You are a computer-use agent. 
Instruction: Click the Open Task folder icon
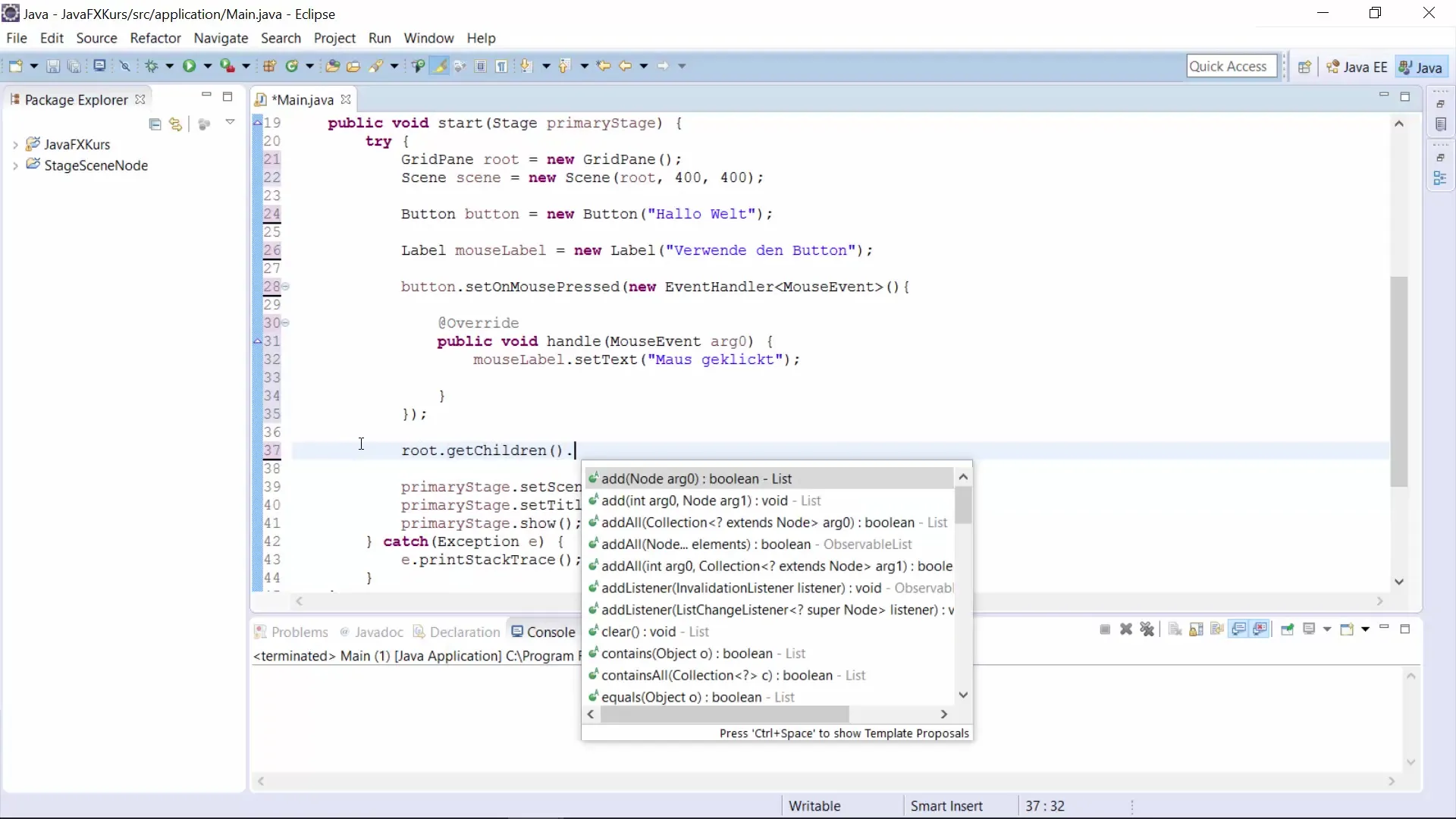pos(353,66)
